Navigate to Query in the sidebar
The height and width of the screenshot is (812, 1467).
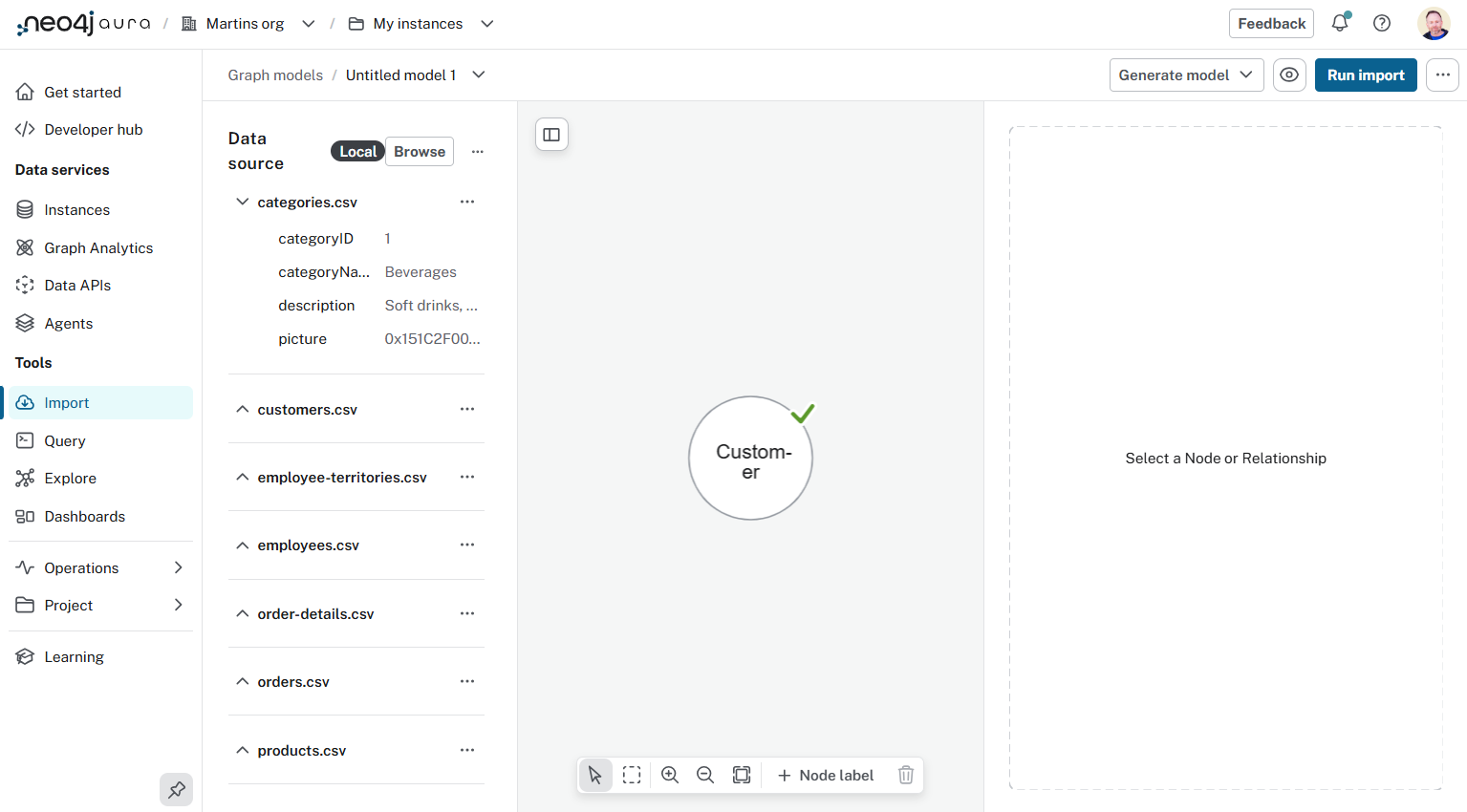coord(64,440)
